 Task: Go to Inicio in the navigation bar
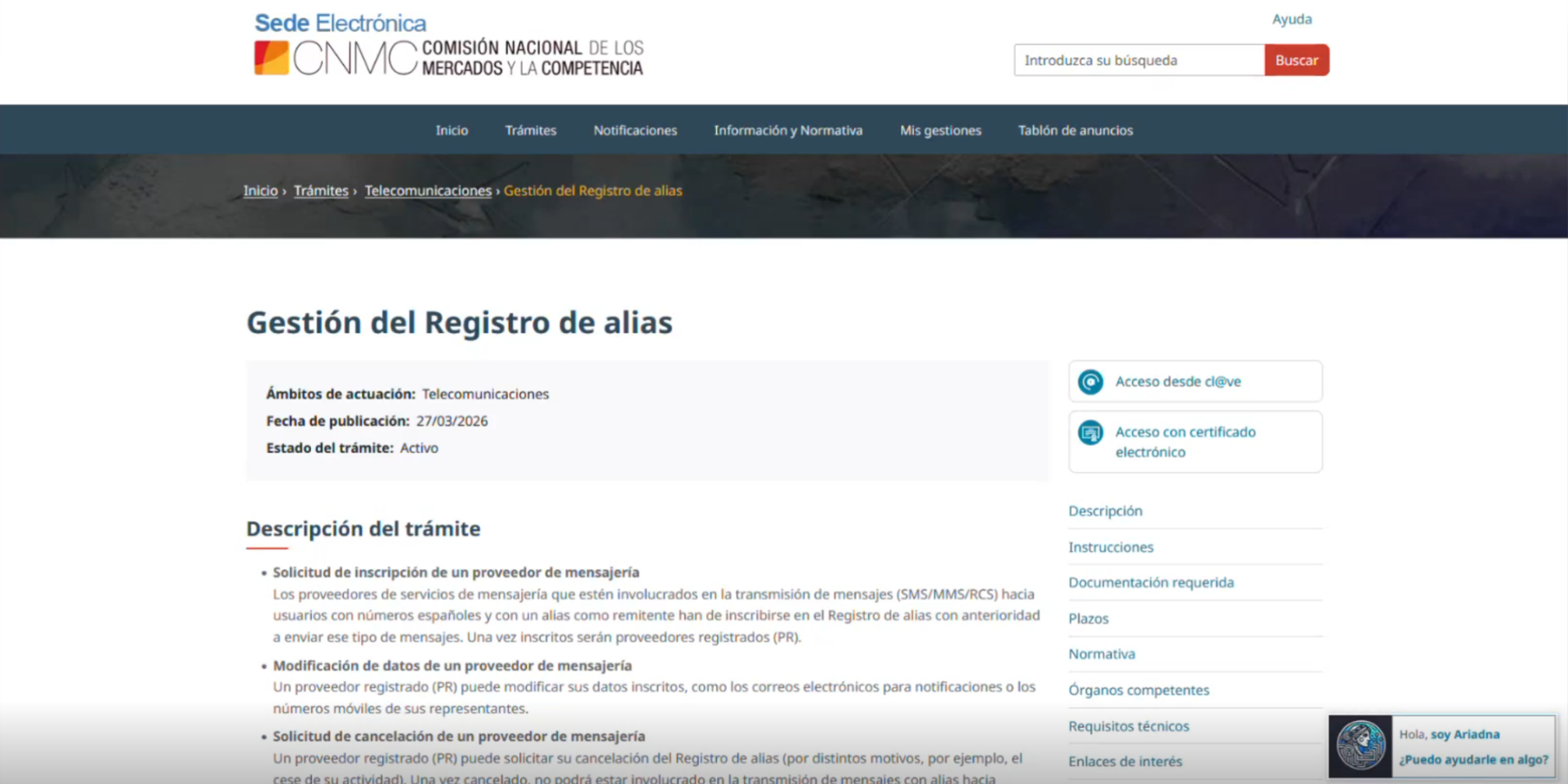[x=452, y=130]
